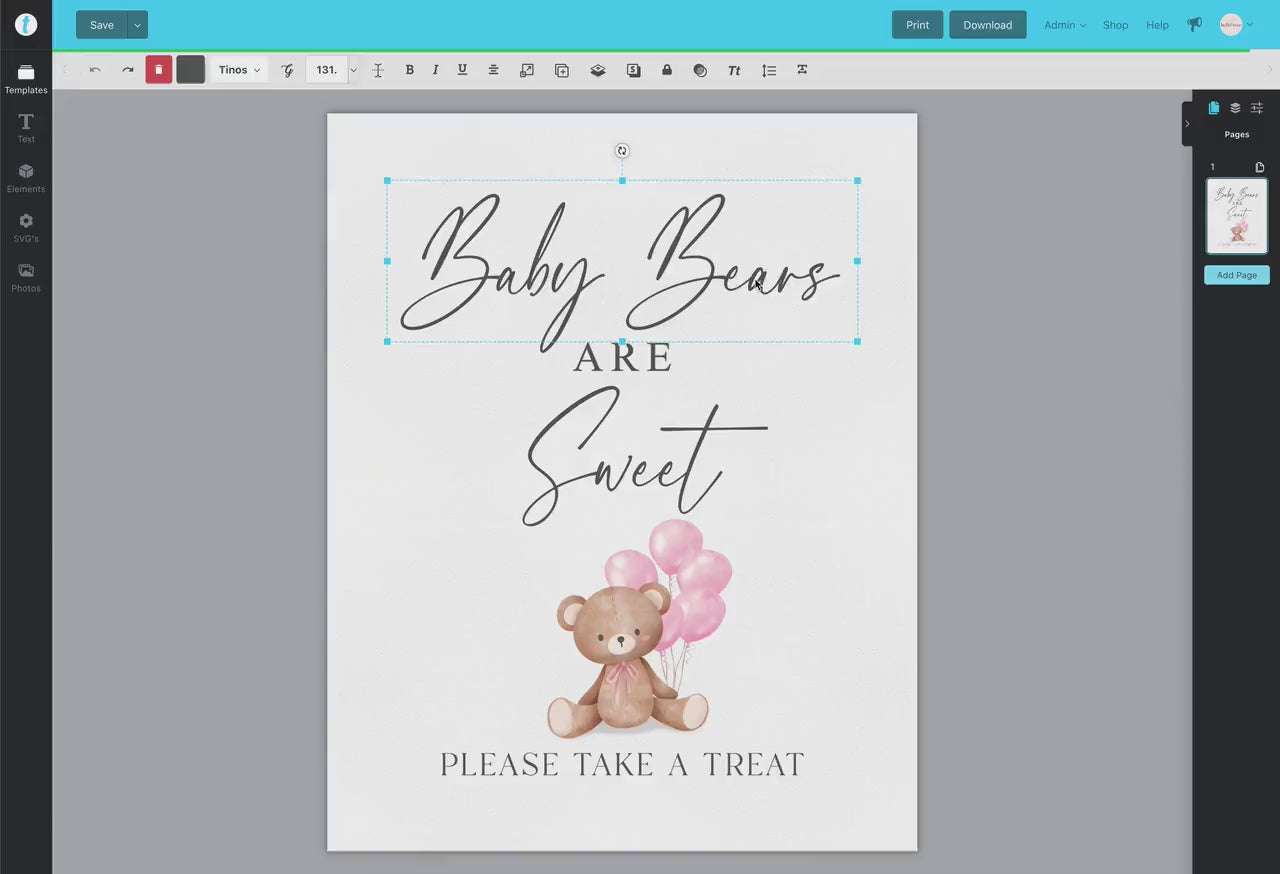Open the opacity circle icon

coord(700,70)
